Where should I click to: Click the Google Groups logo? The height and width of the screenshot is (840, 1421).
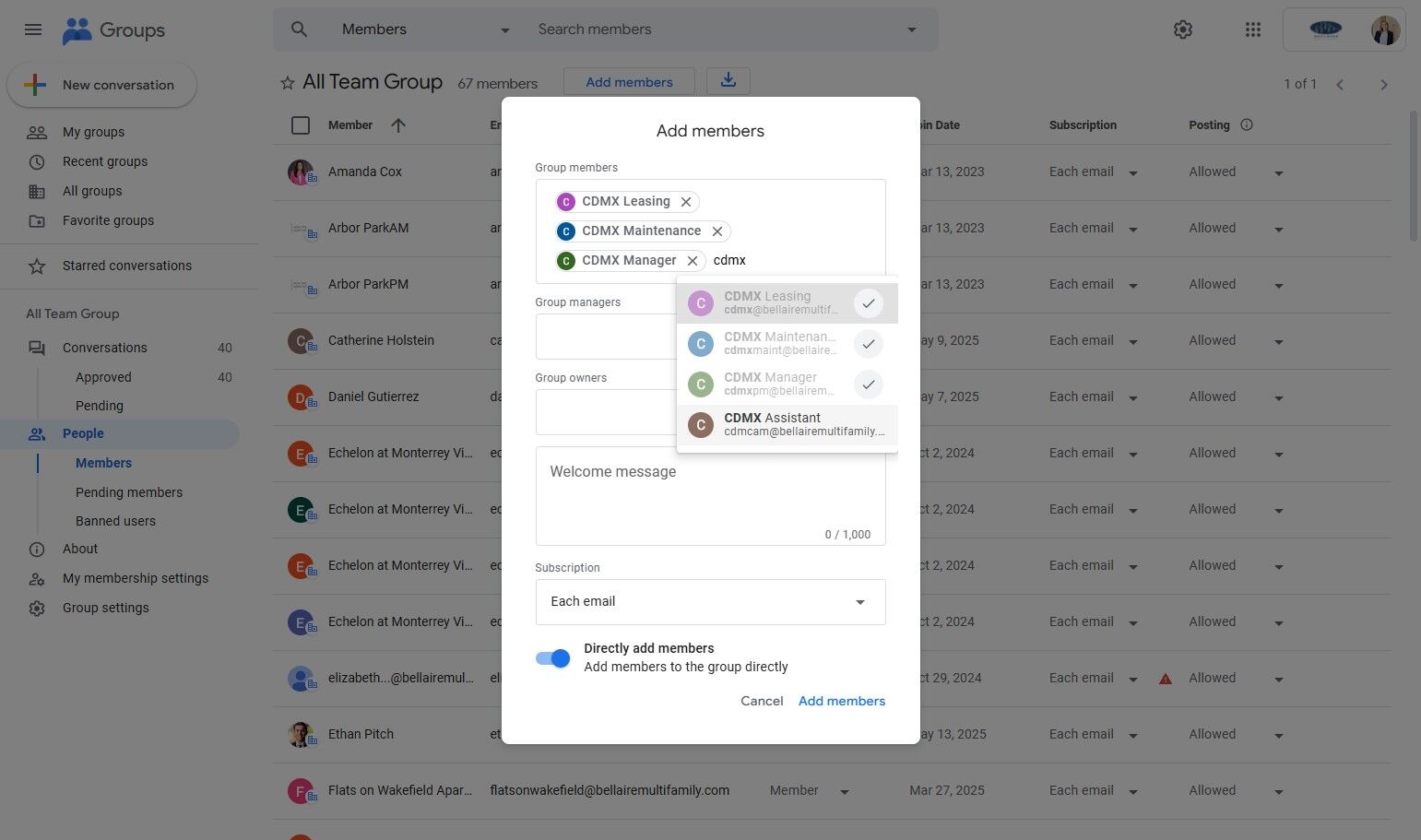click(x=113, y=30)
